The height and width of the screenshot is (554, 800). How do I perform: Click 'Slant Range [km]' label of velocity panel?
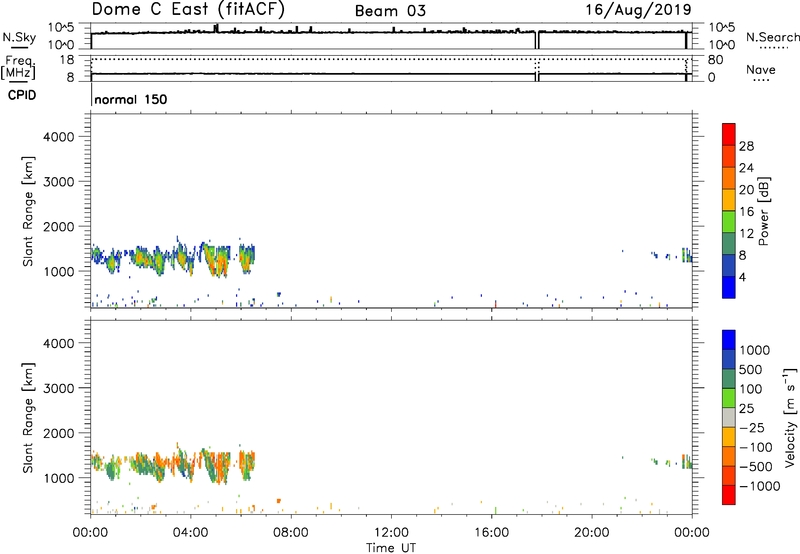(x=28, y=418)
